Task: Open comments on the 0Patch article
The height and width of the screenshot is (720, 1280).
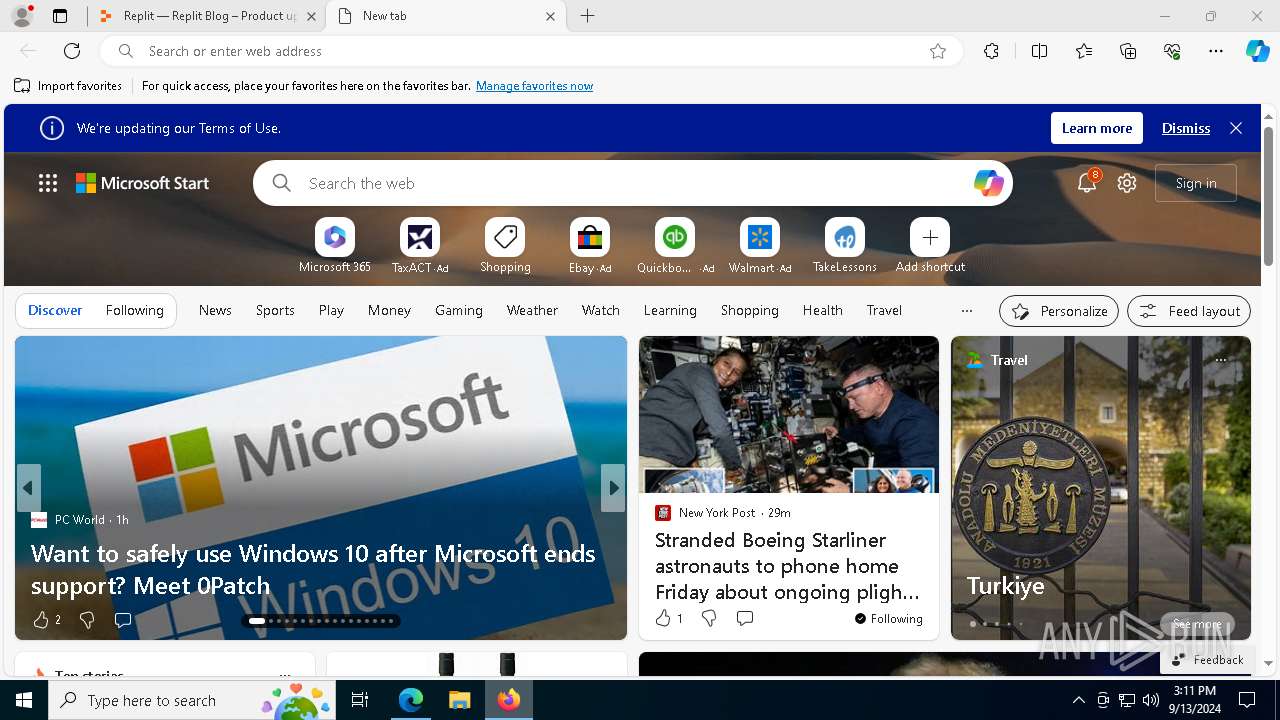Action: (x=123, y=620)
